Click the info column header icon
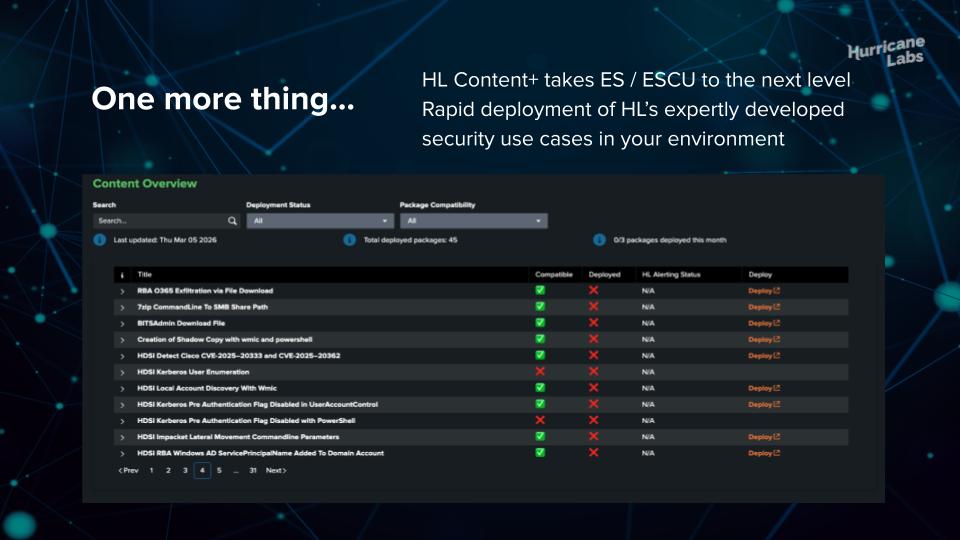This screenshot has height=540, width=960. (122, 274)
